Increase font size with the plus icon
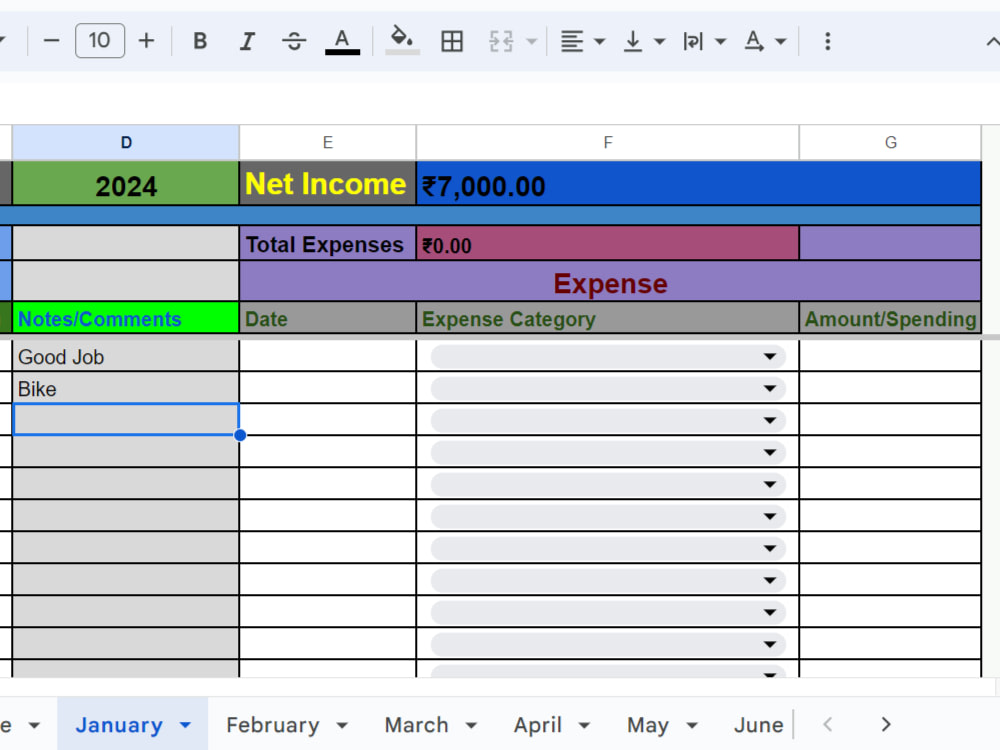 pyautogui.click(x=146, y=41)
